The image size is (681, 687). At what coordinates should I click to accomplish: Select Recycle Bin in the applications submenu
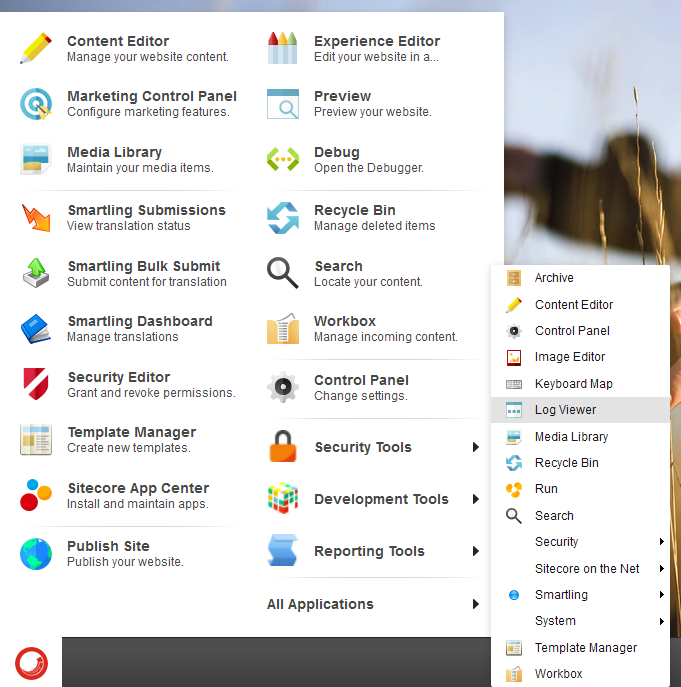(581, 463)
